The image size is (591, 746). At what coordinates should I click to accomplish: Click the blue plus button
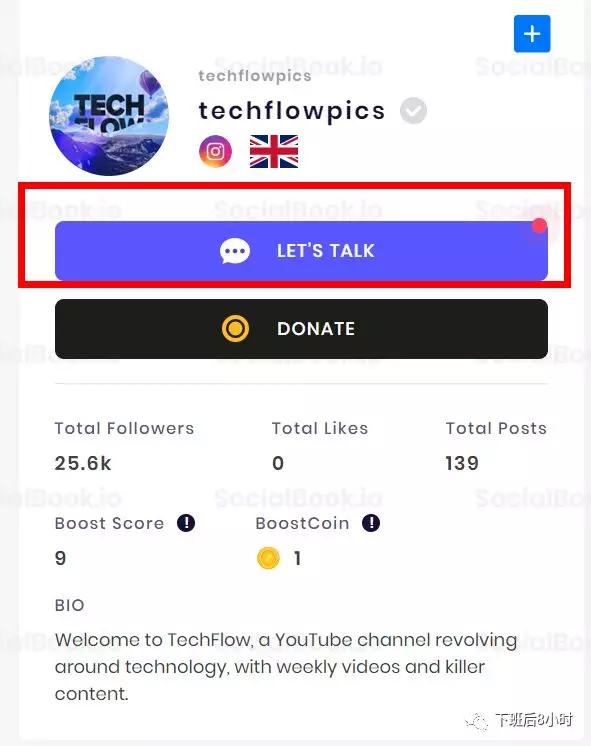(x=532, y=34)
